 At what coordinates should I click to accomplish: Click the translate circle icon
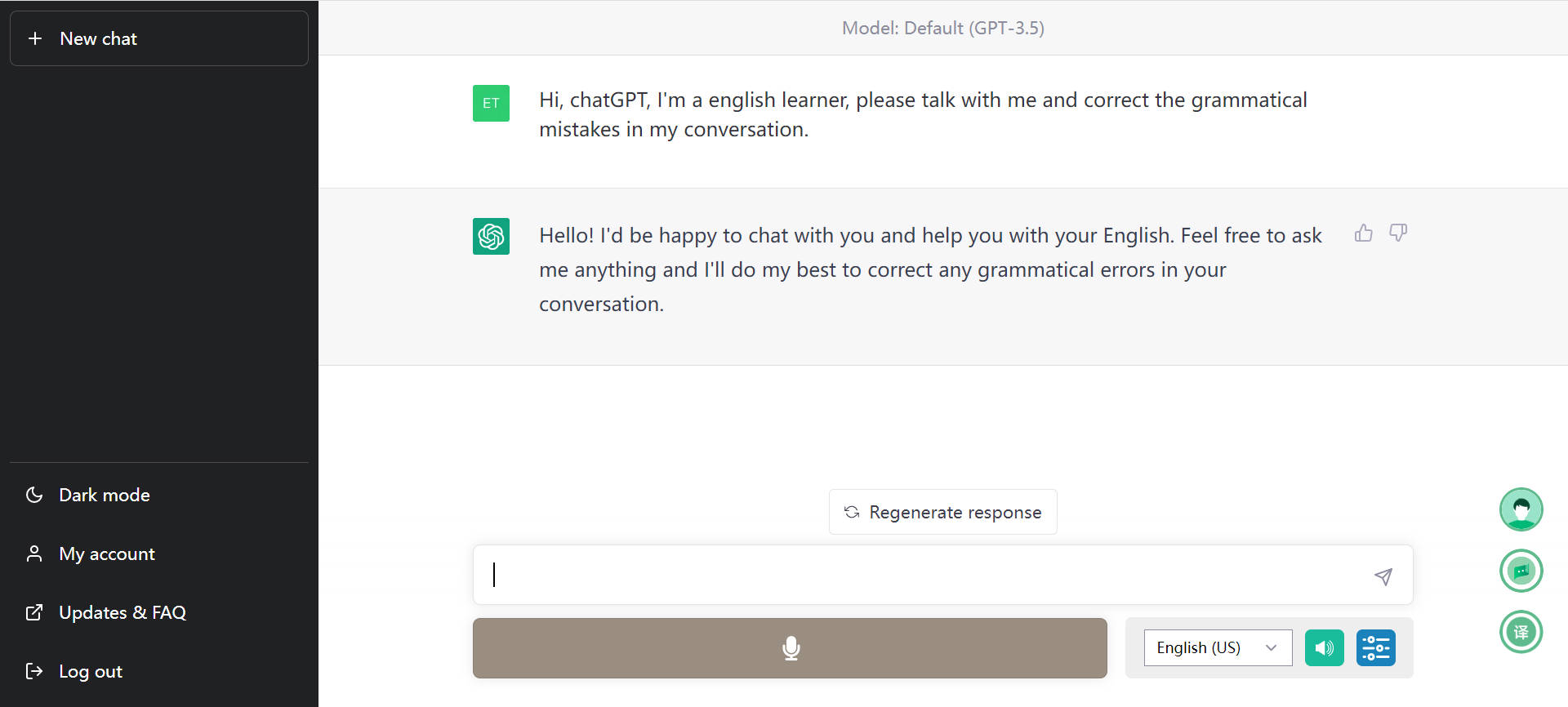click(1521, 632)
